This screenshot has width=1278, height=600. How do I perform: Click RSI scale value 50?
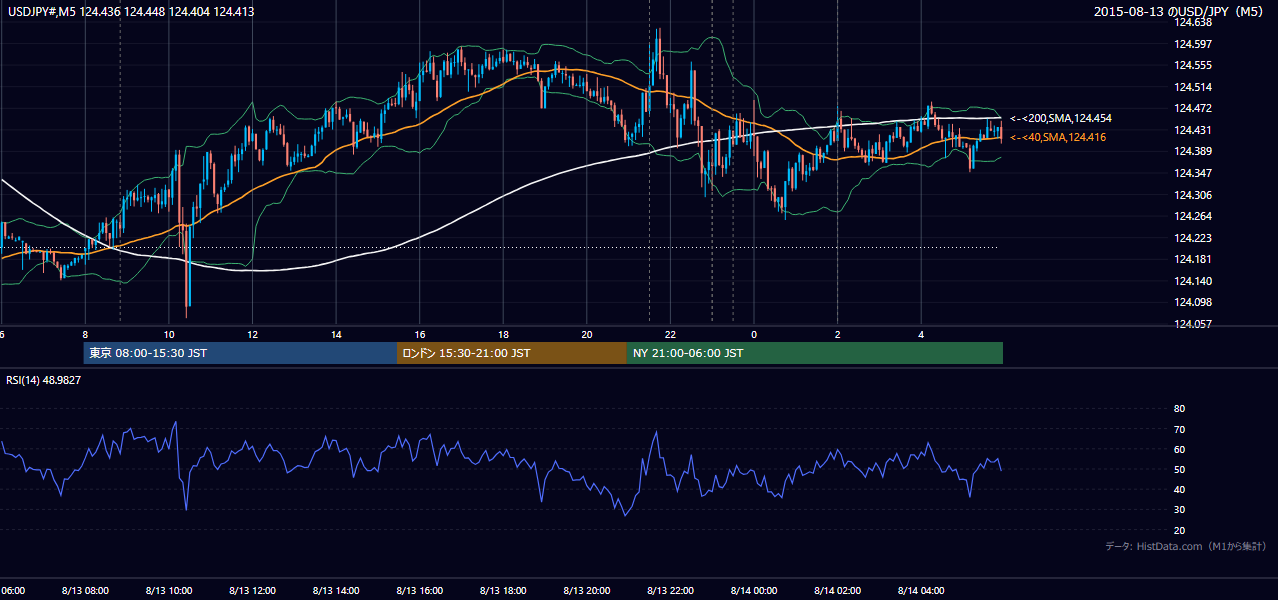(x=1179, y=469)
